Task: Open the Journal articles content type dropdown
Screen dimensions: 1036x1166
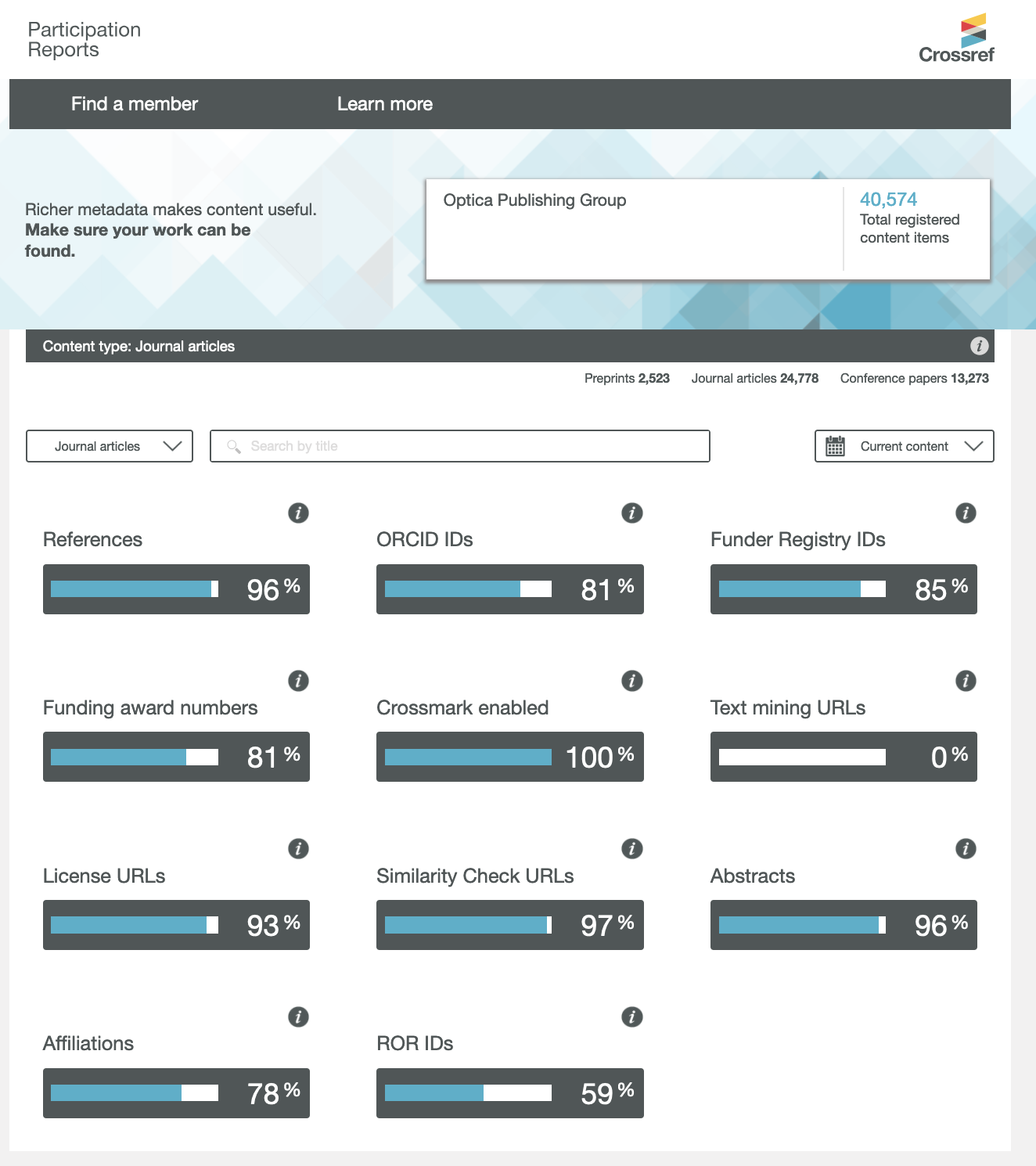Action: tap(110, 446)
